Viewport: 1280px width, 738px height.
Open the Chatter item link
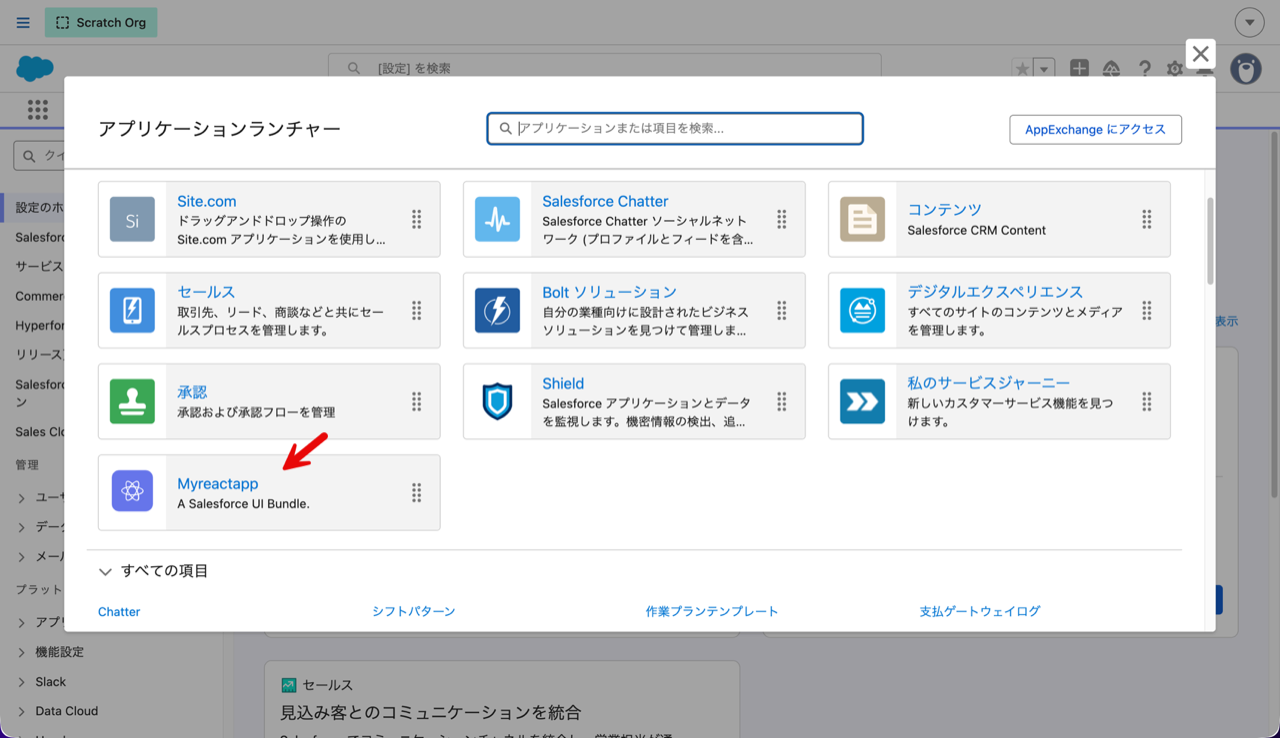click(119, 611)
